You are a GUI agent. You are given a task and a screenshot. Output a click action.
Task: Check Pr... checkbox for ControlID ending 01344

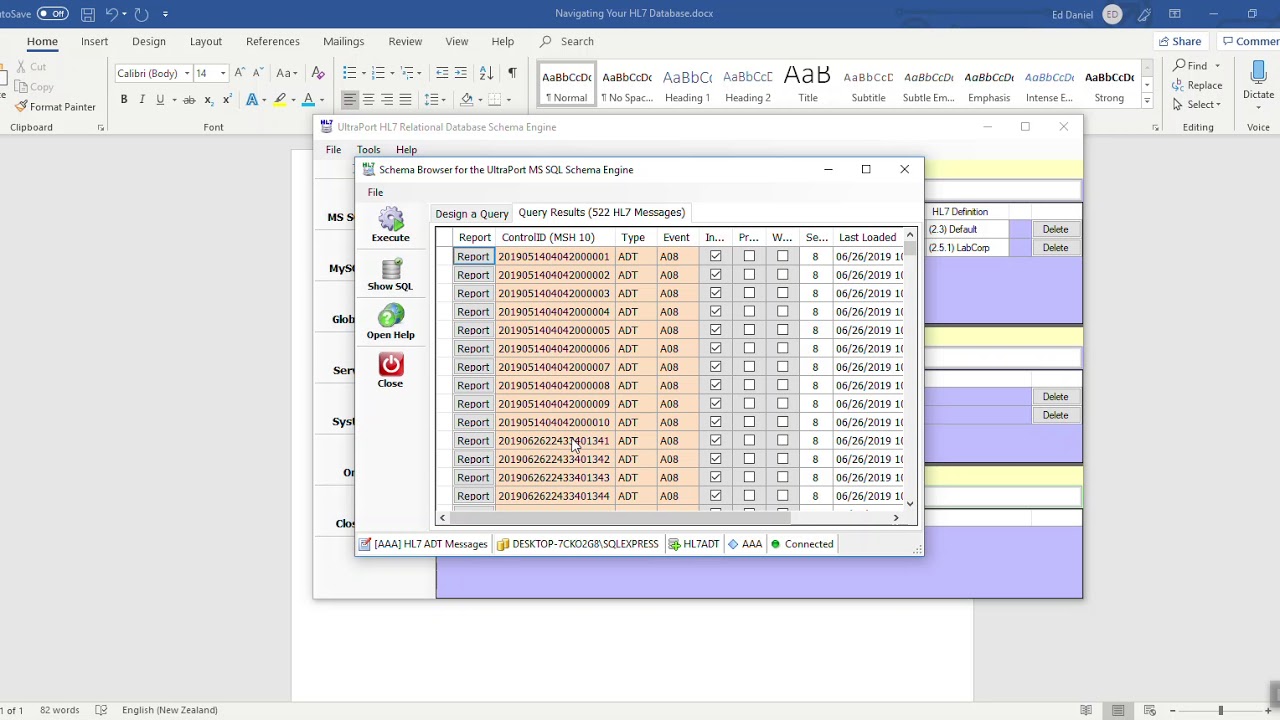(749, 496)
